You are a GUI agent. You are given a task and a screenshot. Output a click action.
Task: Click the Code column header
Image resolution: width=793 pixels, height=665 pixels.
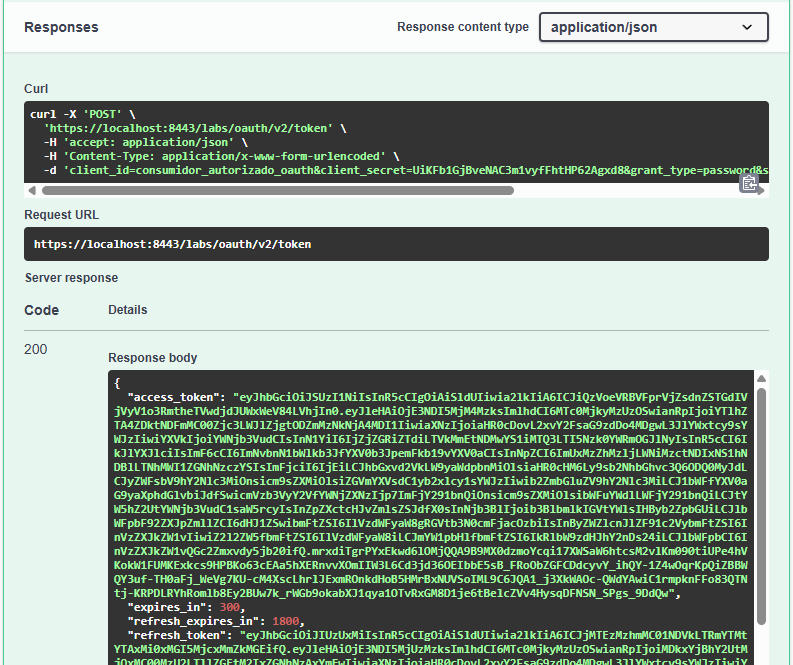42,310
